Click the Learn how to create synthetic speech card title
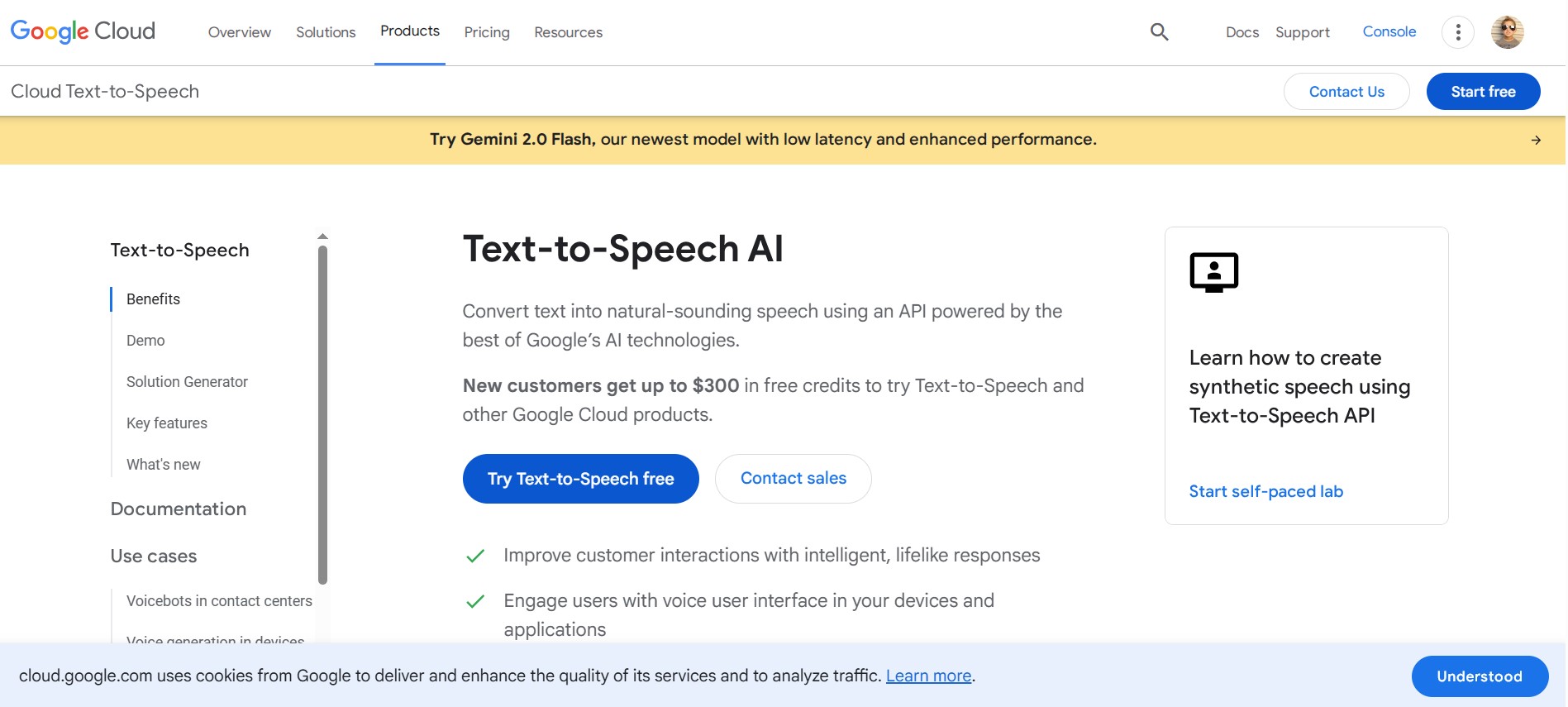 (x=1299, y=387)
